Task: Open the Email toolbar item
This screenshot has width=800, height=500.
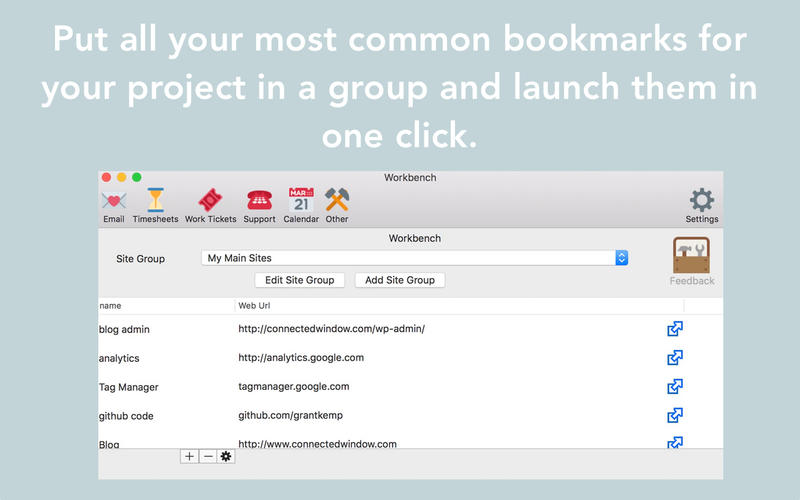Action: tap(114, 206)
